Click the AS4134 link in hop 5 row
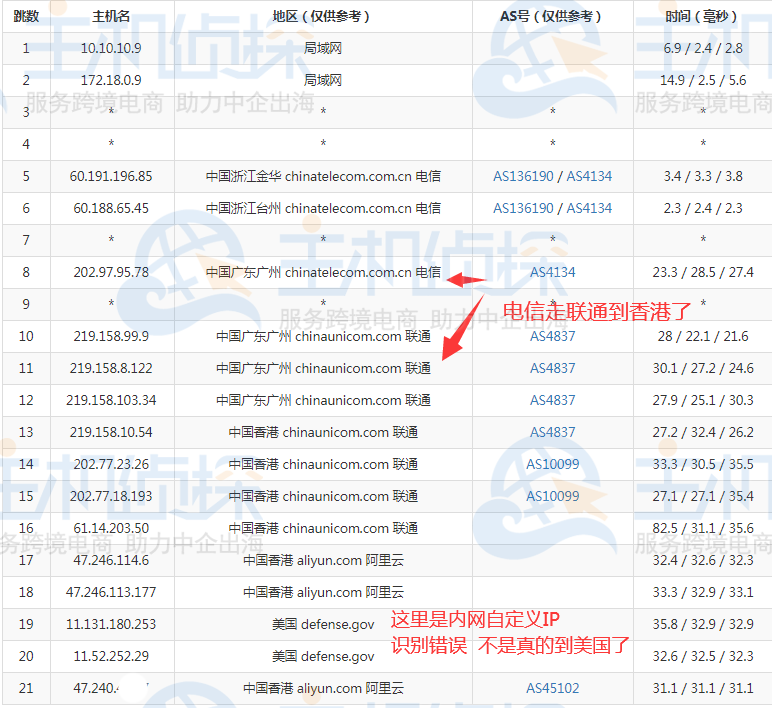The height and width of the screenshot is (708, 772). pos(589,176)
